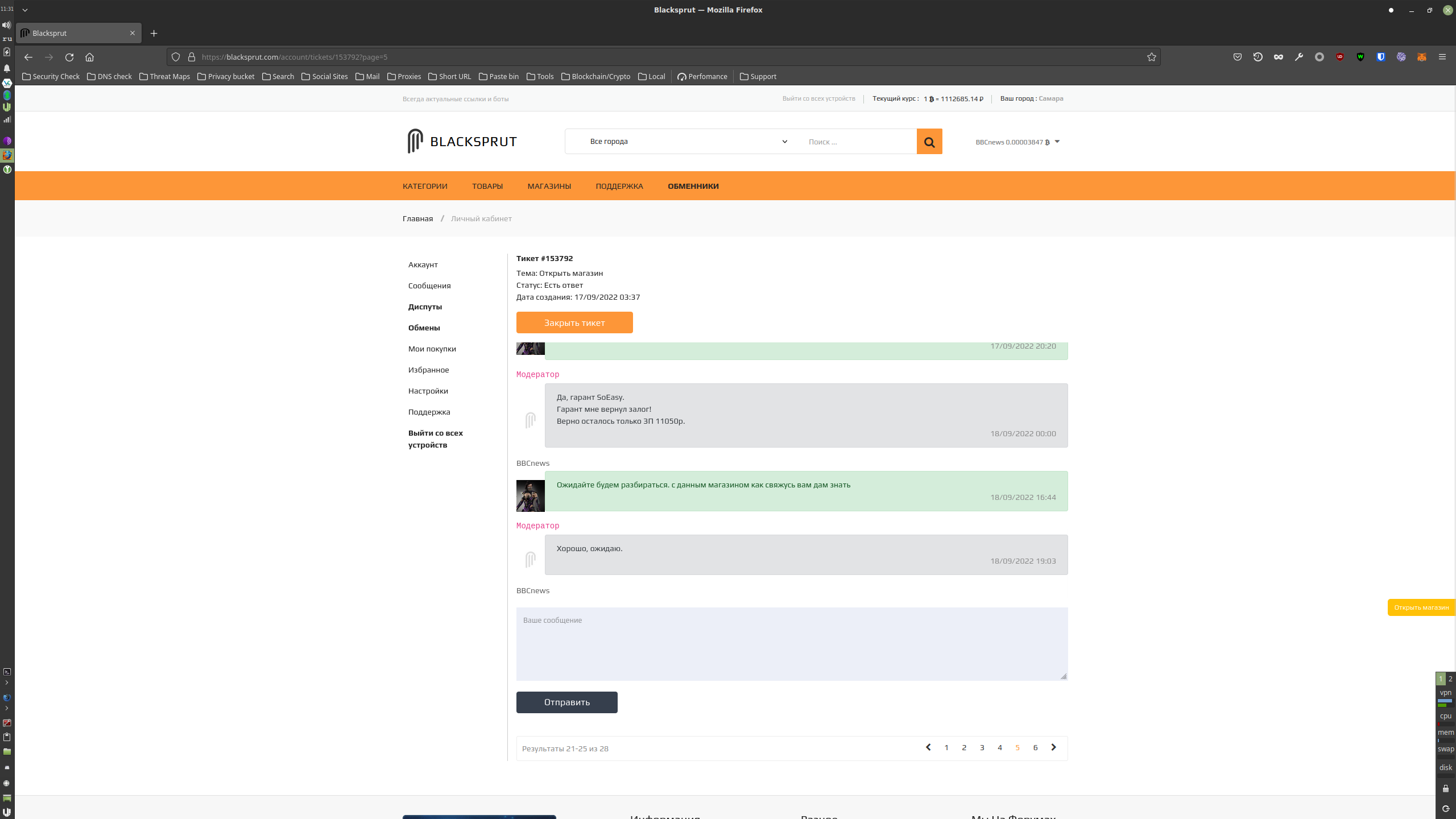The height and width of the screenshot is (819, 1456).
Task: Go to results page 6
Action: (x=1036, y=748)
